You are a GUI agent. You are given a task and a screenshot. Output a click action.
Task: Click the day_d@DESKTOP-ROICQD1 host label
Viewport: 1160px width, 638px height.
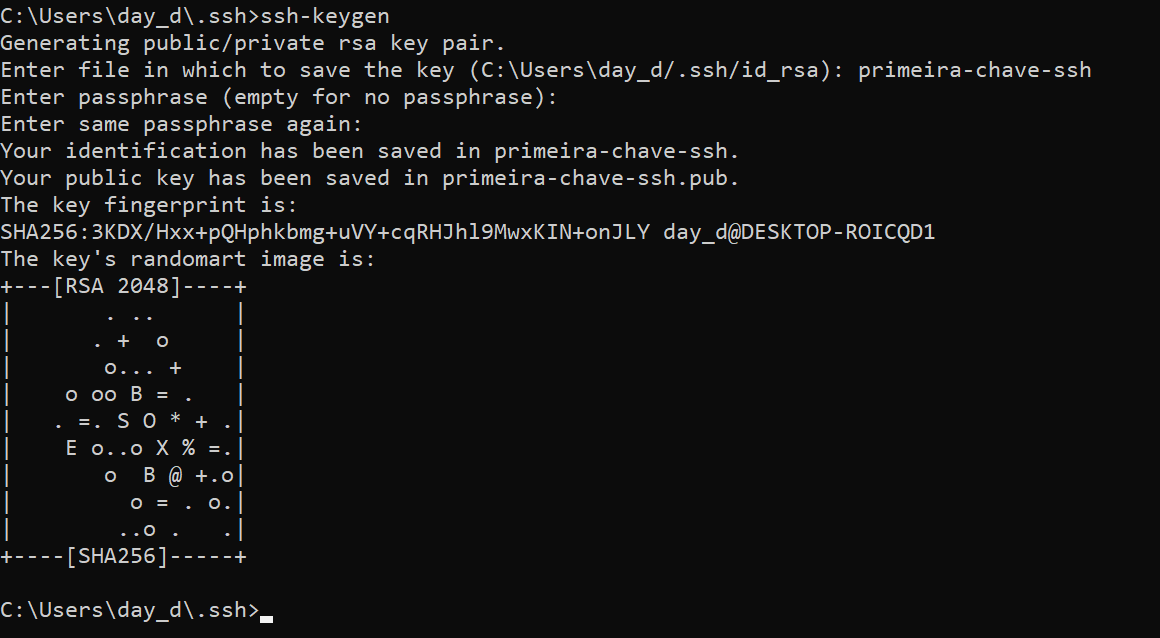[799, 232]
